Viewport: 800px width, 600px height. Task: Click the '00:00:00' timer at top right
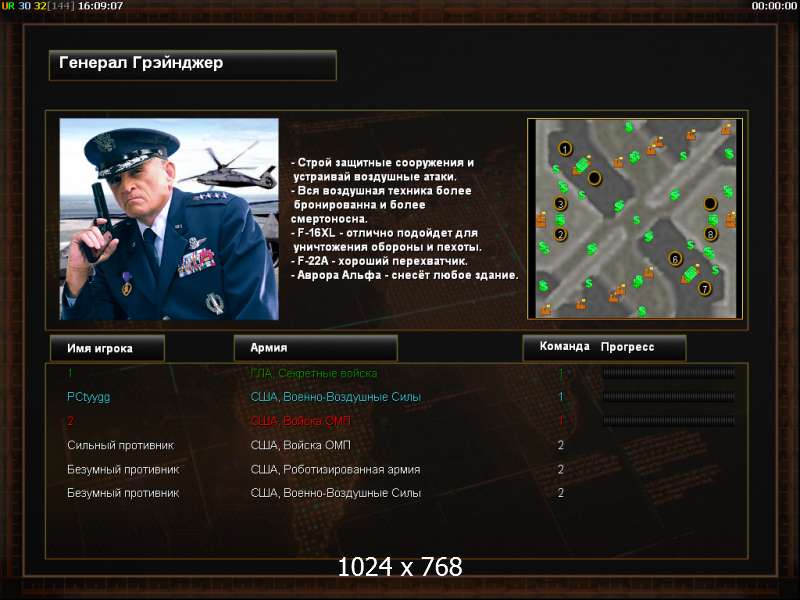(x=774, y=6)
